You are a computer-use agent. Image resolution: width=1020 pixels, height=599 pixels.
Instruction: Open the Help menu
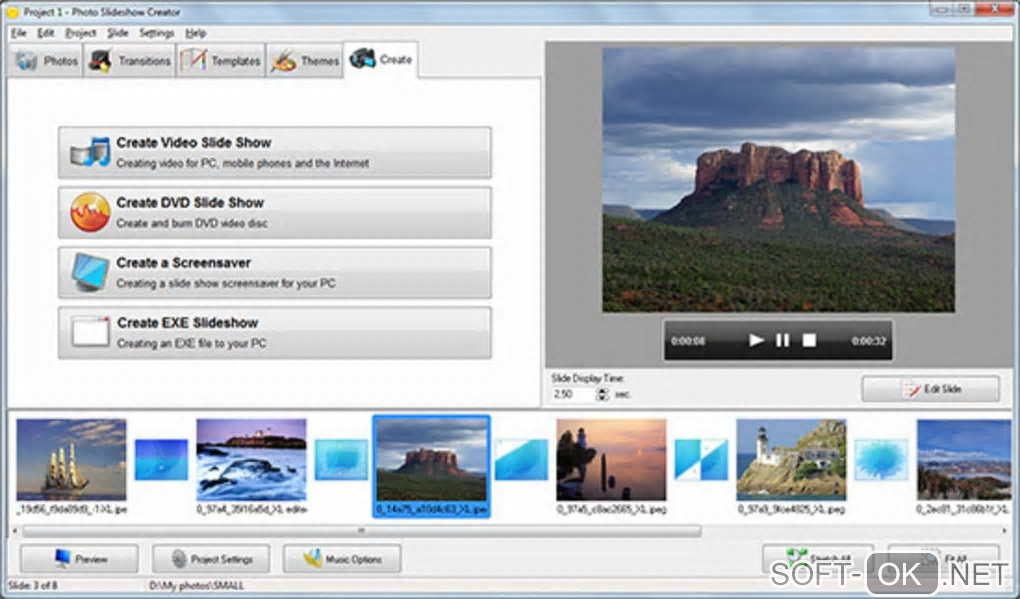click(195, 33)
